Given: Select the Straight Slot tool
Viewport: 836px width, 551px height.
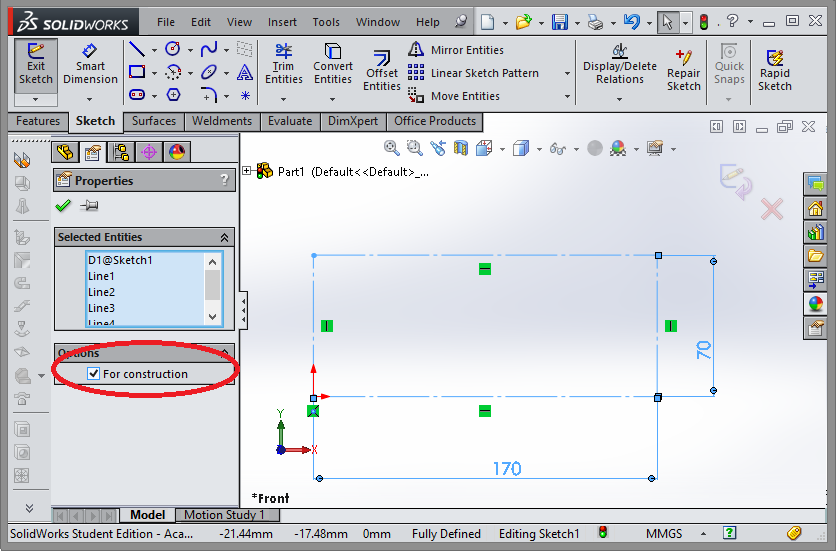Looking at the screenshot, I should tap(137, 95).
